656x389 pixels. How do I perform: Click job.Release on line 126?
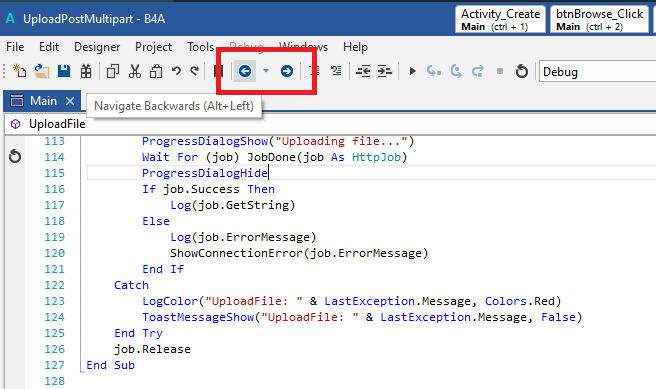[x=152, y=349]
